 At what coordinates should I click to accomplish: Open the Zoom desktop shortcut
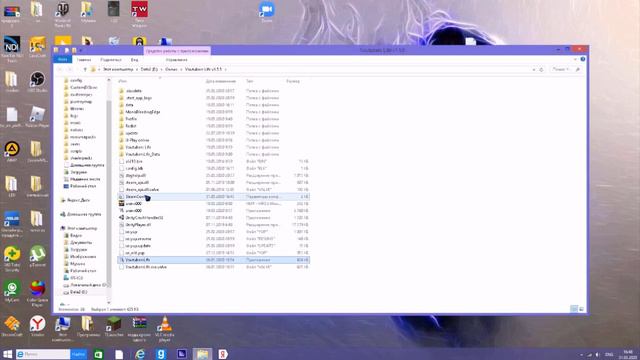click(x=267, y=11)
